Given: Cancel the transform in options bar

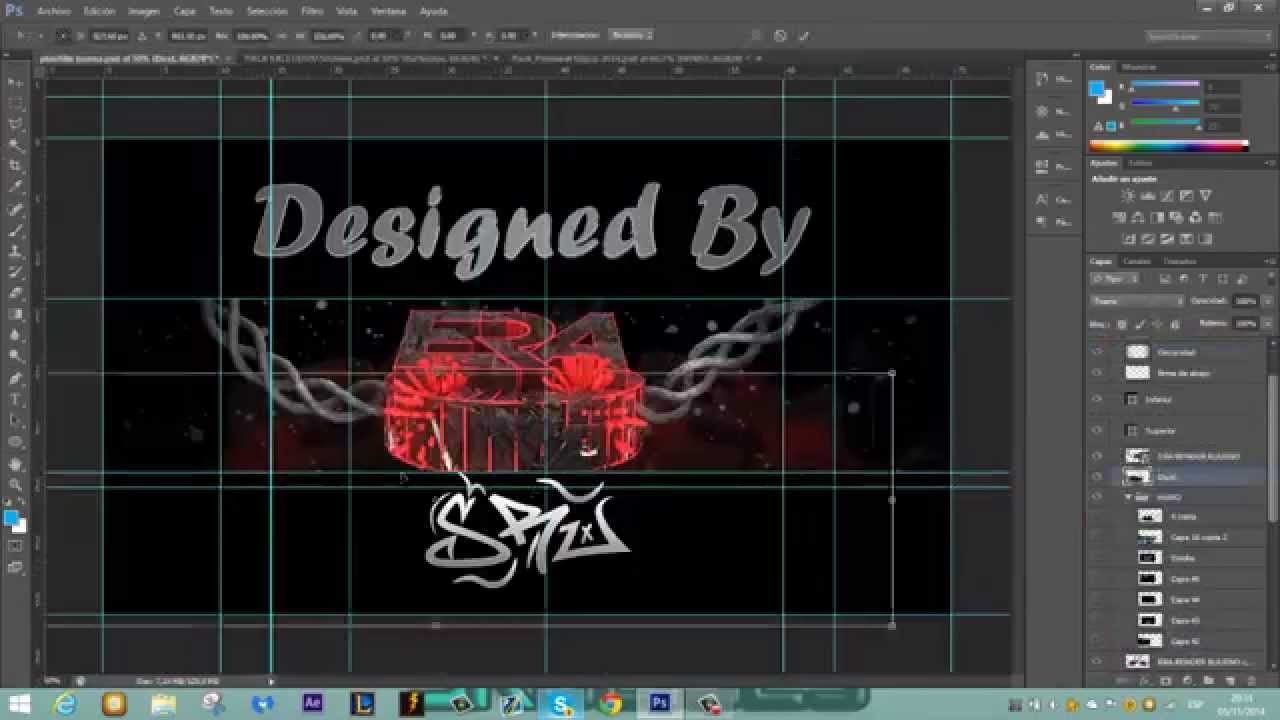Looking at the screenshot, I should pos(780,35).
